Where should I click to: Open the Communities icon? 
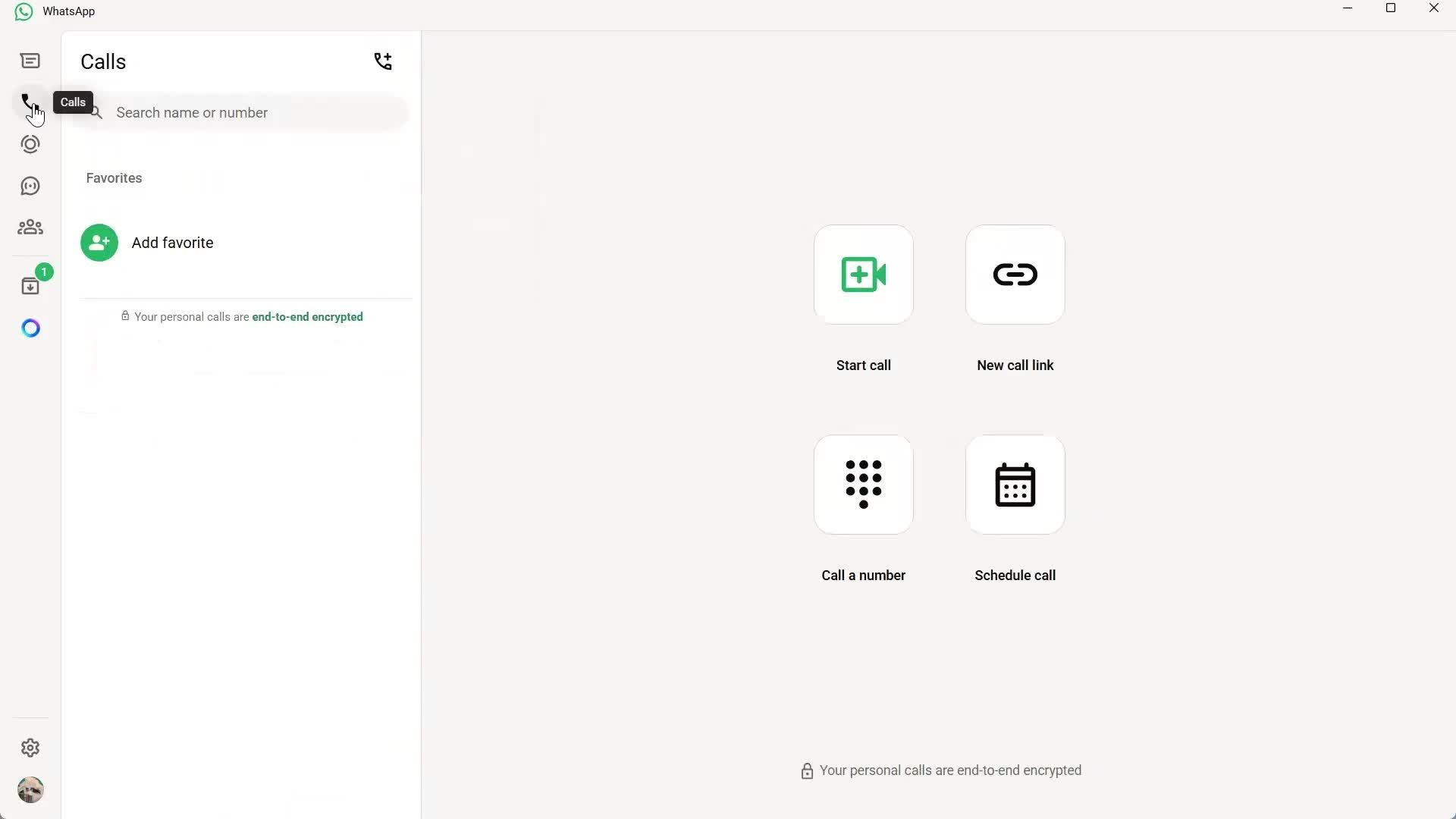pos(30,227)
